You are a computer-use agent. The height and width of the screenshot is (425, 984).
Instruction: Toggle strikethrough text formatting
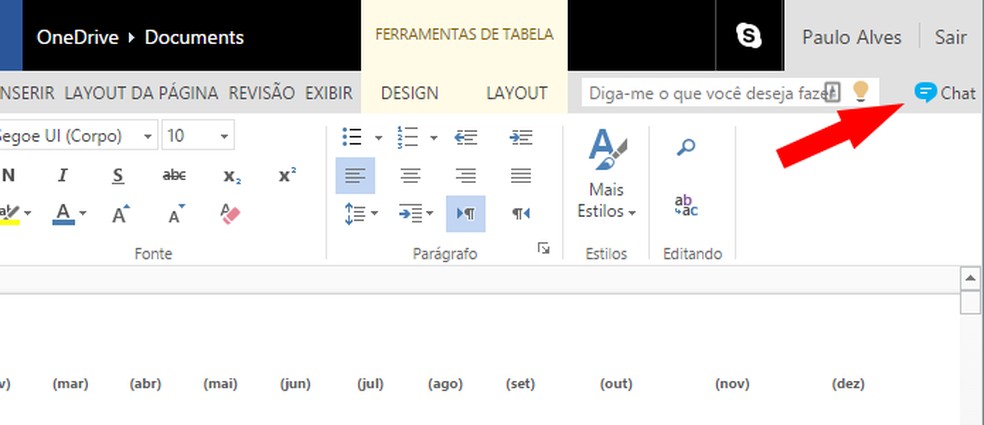pos(174,176)
